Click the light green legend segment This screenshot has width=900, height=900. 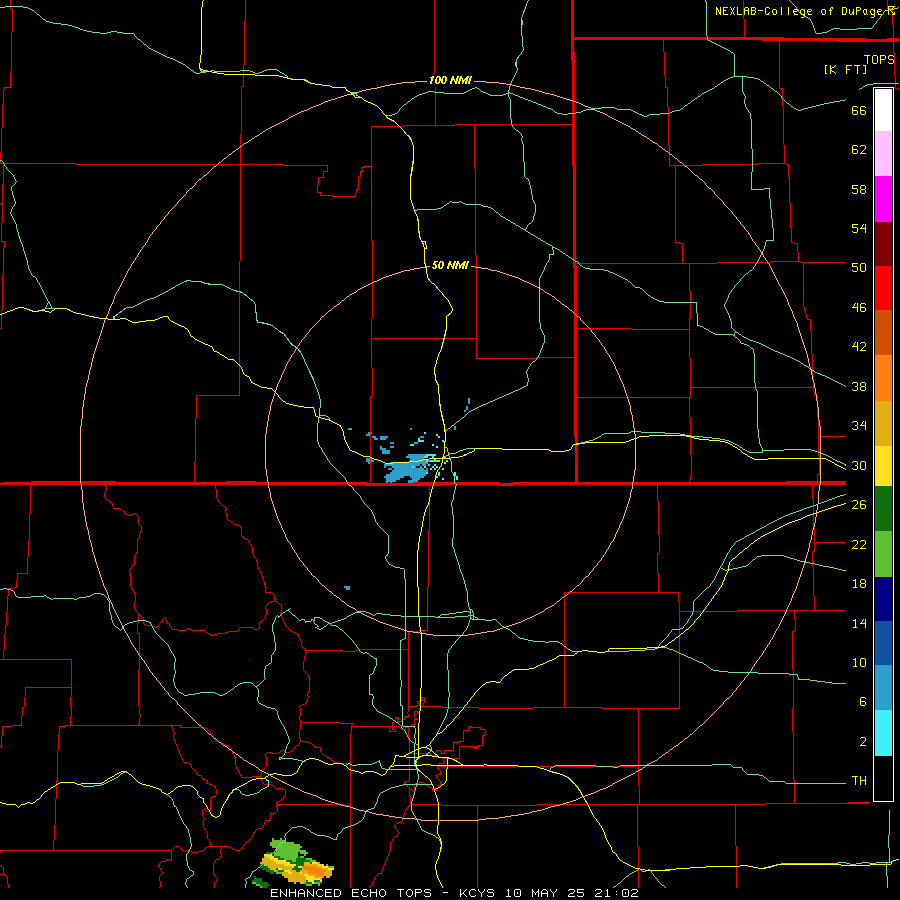pyautogui.click(x=883, y=554)
